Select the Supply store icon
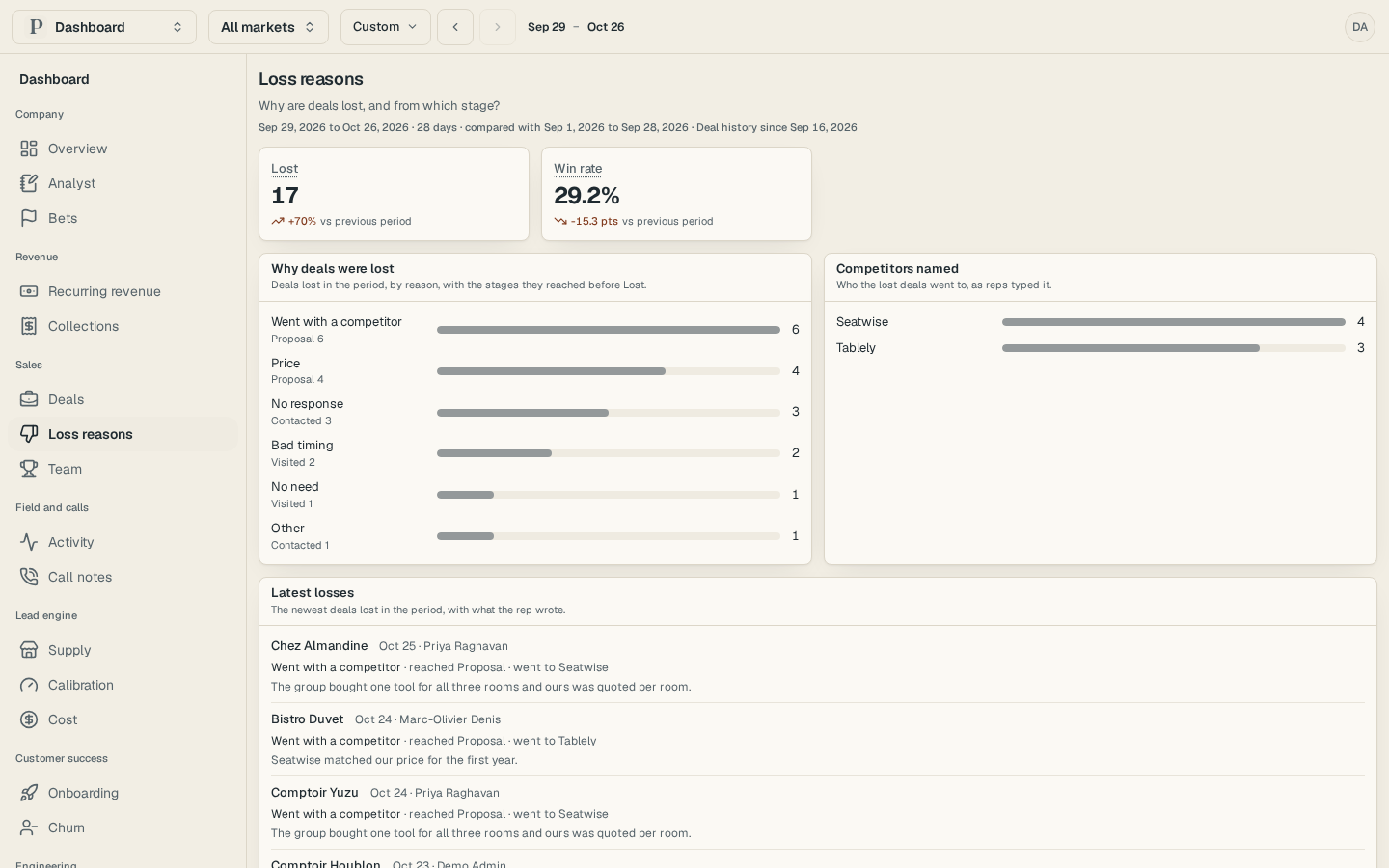Viewport: 1389px width, 868px height. coord(29,650)
